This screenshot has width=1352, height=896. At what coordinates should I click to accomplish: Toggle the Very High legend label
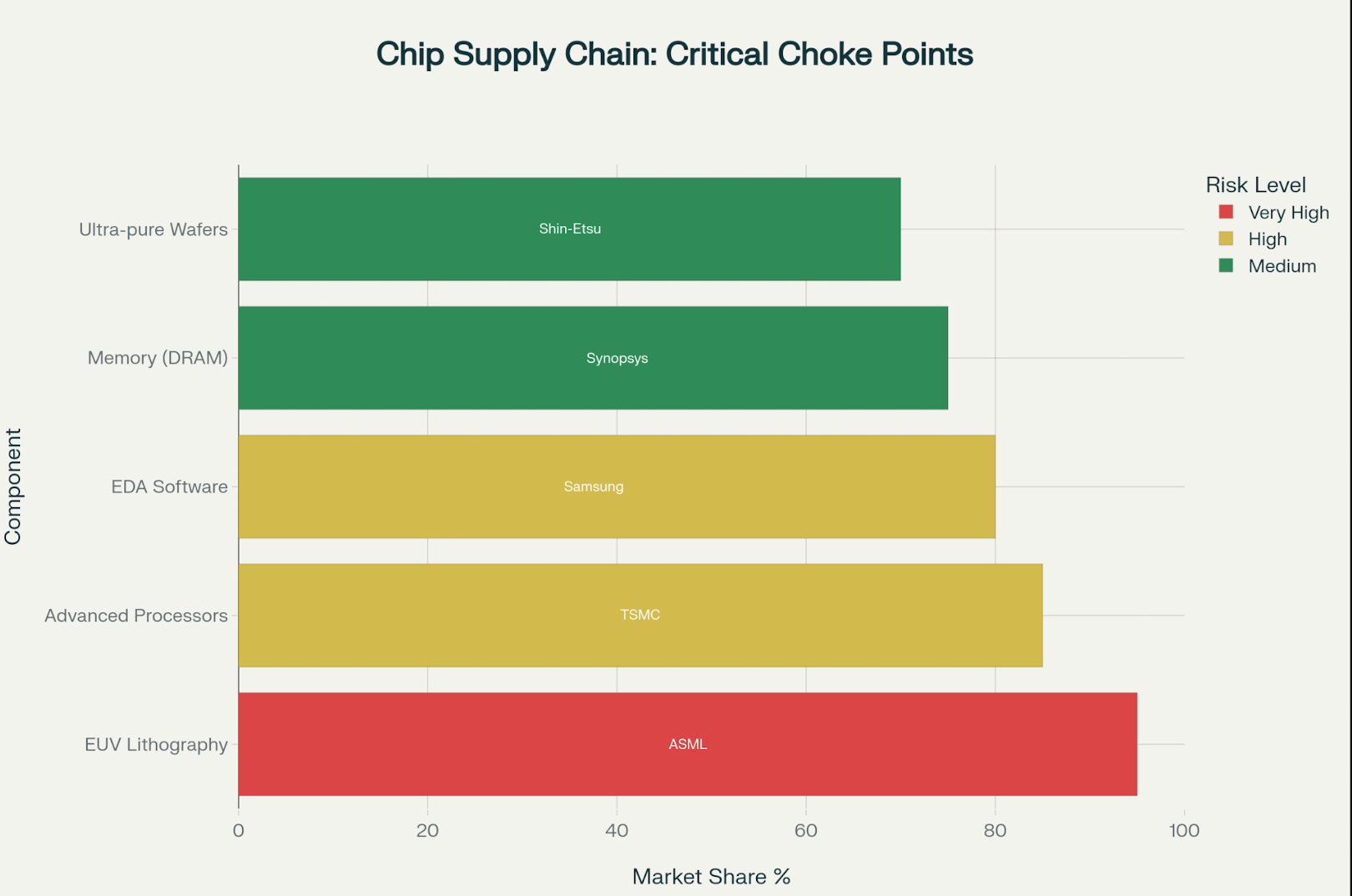(x=1288, y=213)
